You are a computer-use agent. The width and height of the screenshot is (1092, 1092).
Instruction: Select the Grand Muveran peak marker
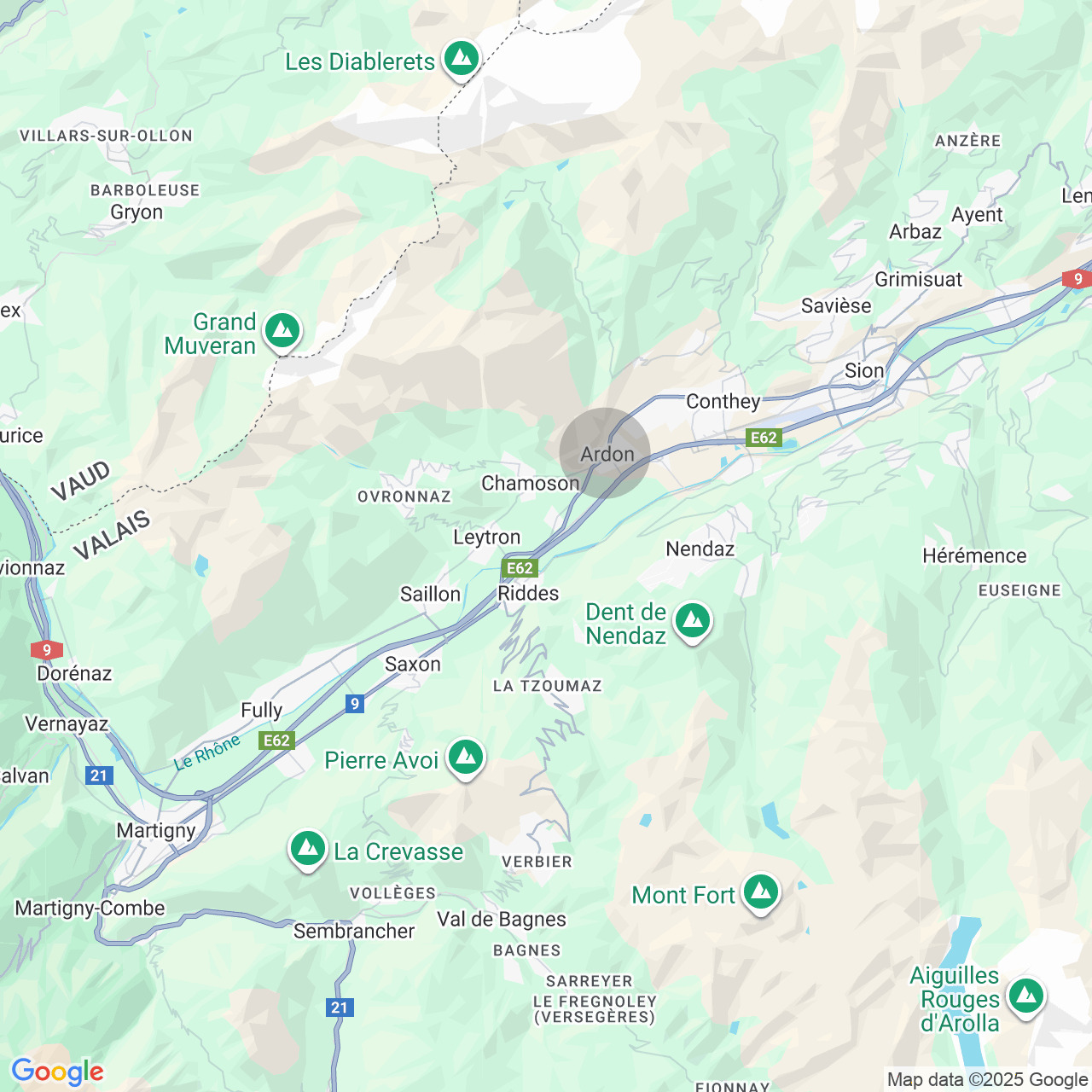pyautogui.click(x=282, y=331)
